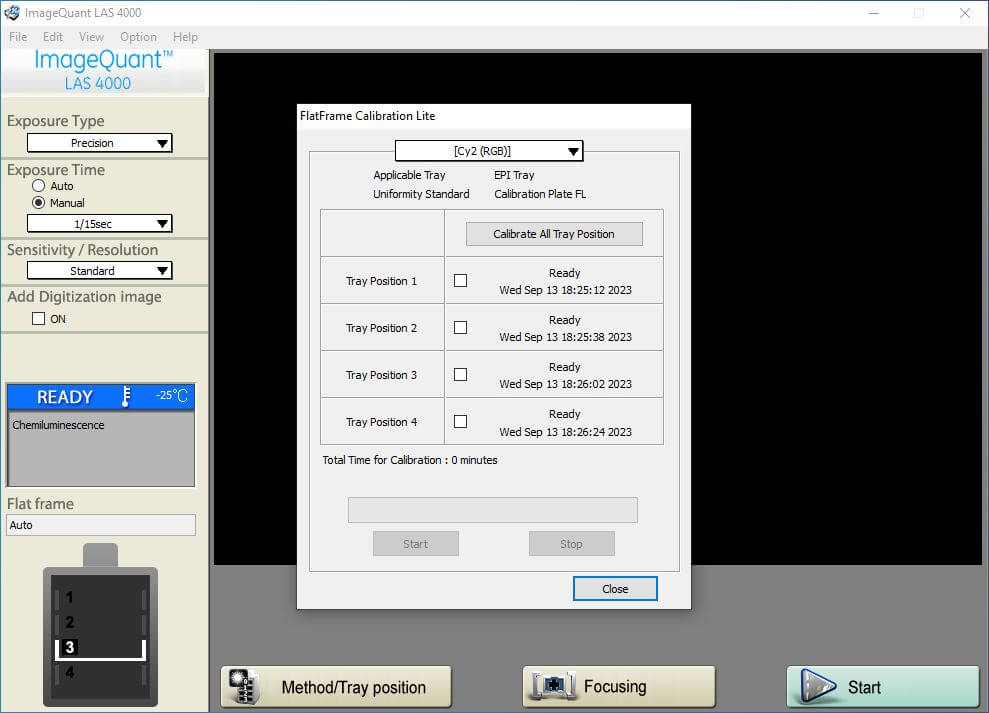Click the blue Start arrow icon

[x=818, y=687]
